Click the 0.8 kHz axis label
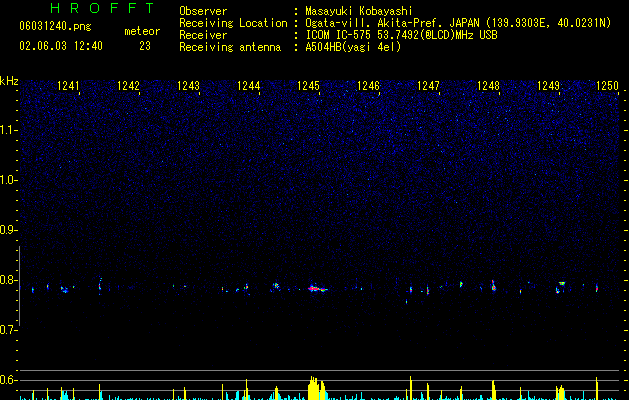The image size is (629, 400). pos(8,280)
